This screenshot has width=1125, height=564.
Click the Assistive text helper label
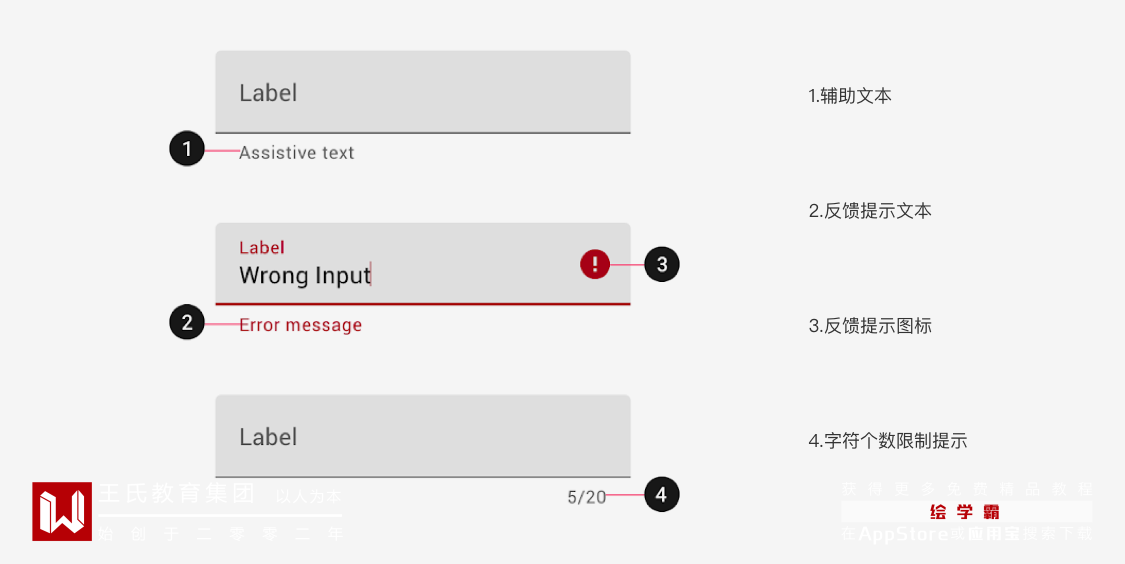pyautogui.click(x=297, y=153)
